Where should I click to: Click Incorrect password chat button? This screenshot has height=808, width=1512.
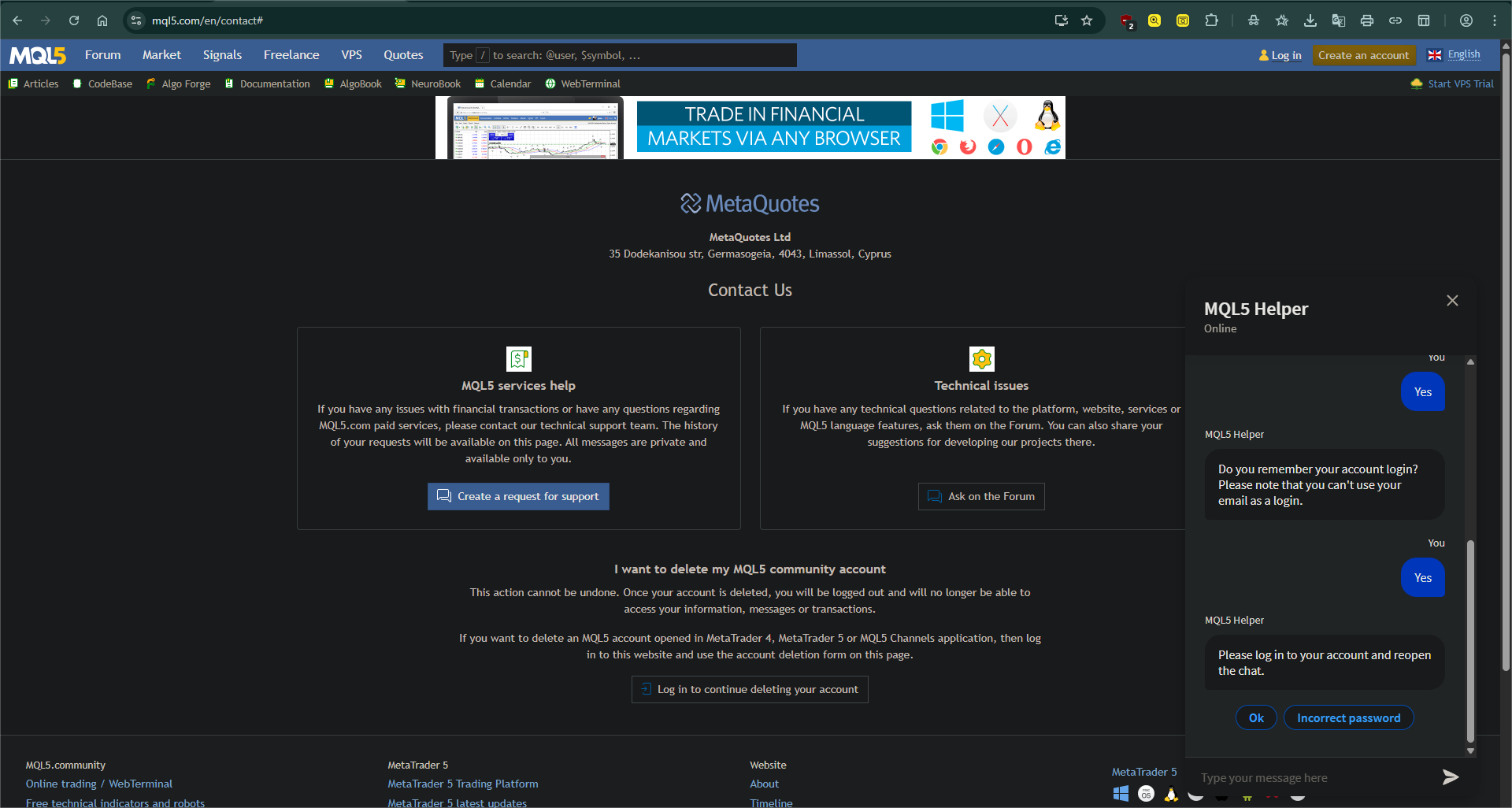point(1348,717)
